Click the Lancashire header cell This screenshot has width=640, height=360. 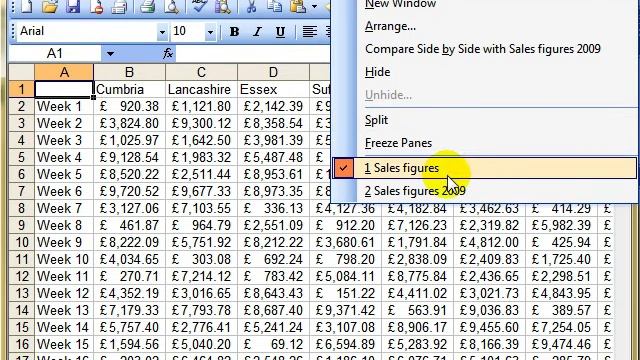(201, 89)
